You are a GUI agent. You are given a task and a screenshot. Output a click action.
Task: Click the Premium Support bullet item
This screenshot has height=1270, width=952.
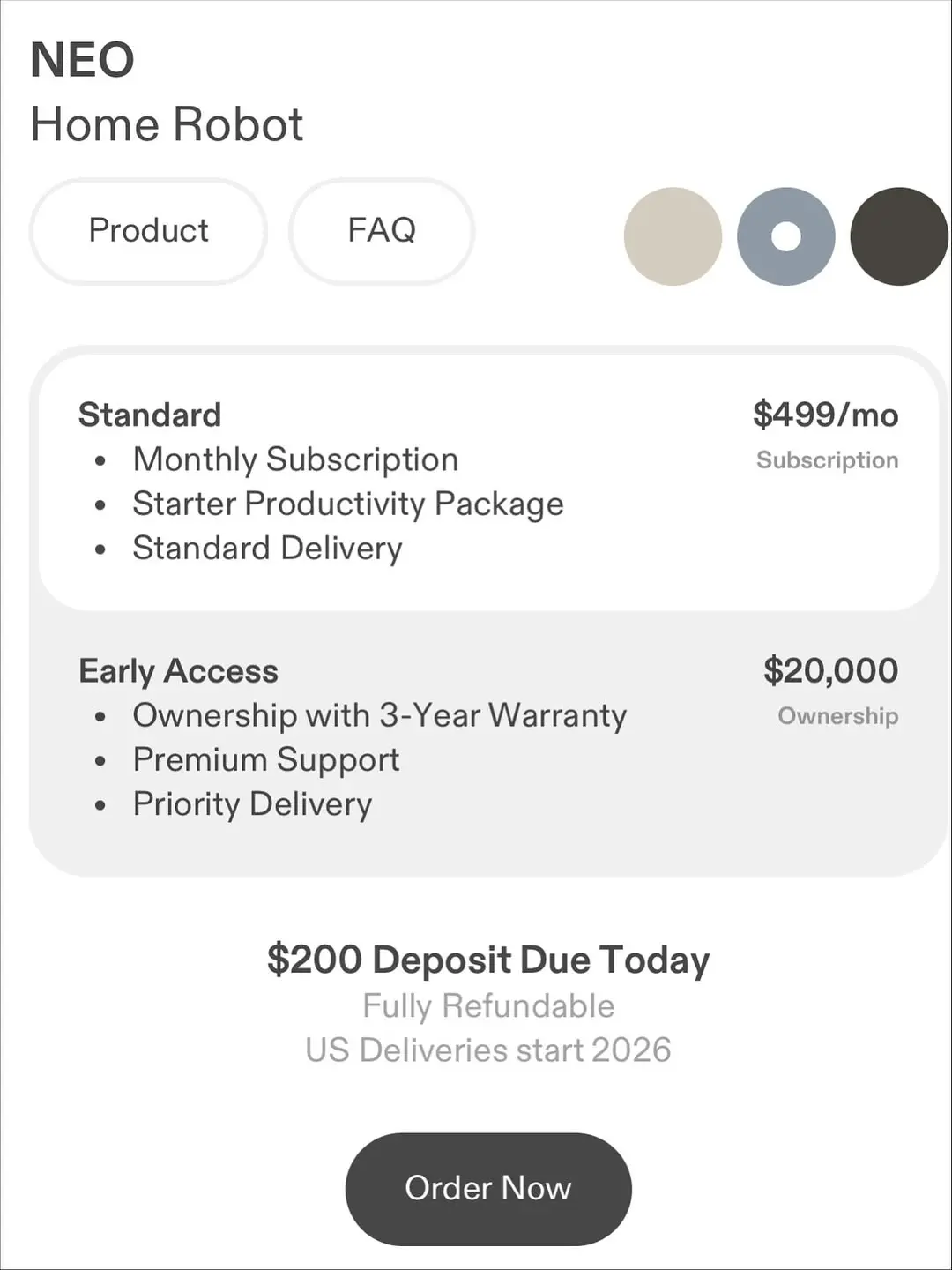tap(265, 759)
